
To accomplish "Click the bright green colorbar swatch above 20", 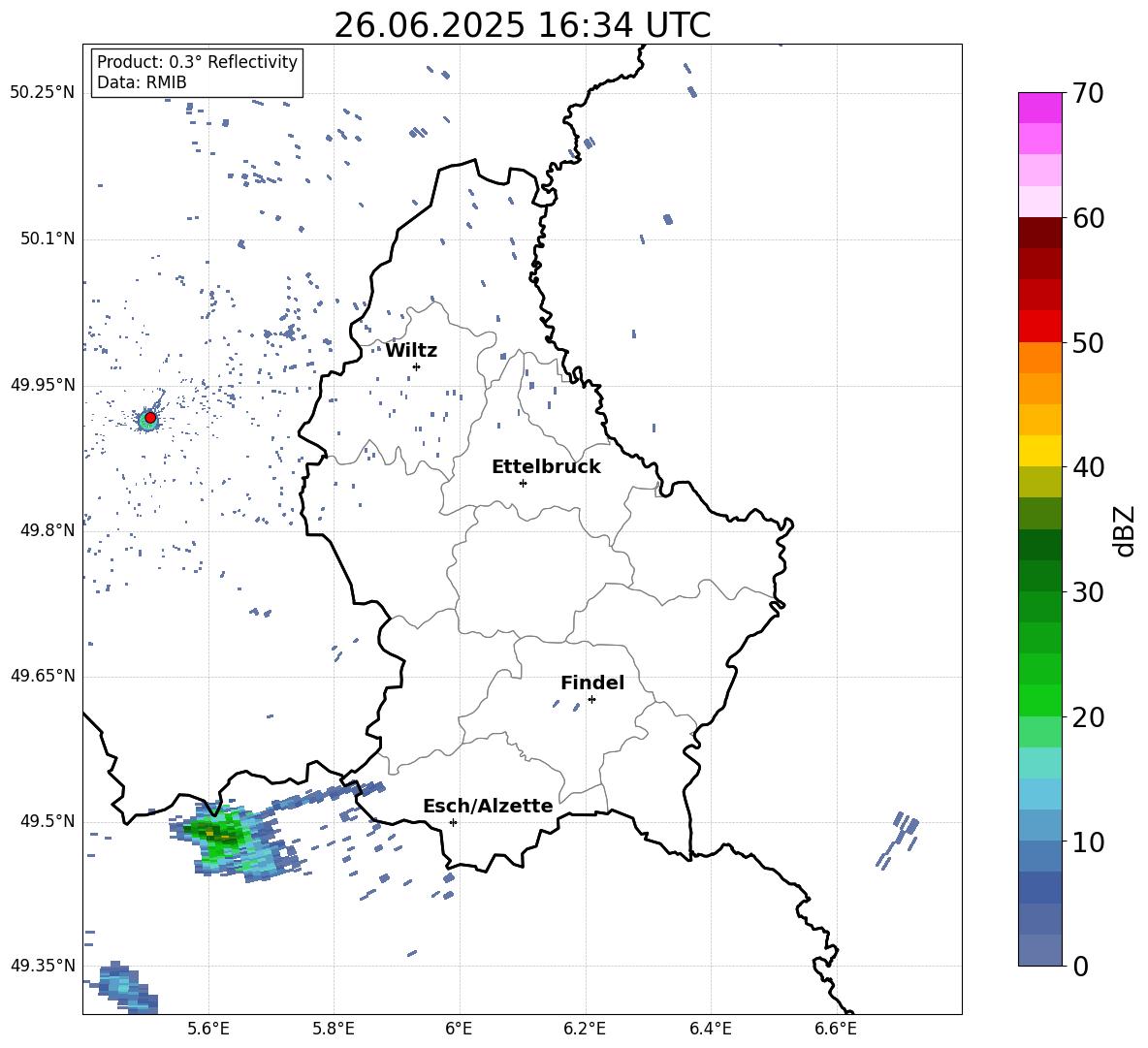I will tap(1039, 700).
